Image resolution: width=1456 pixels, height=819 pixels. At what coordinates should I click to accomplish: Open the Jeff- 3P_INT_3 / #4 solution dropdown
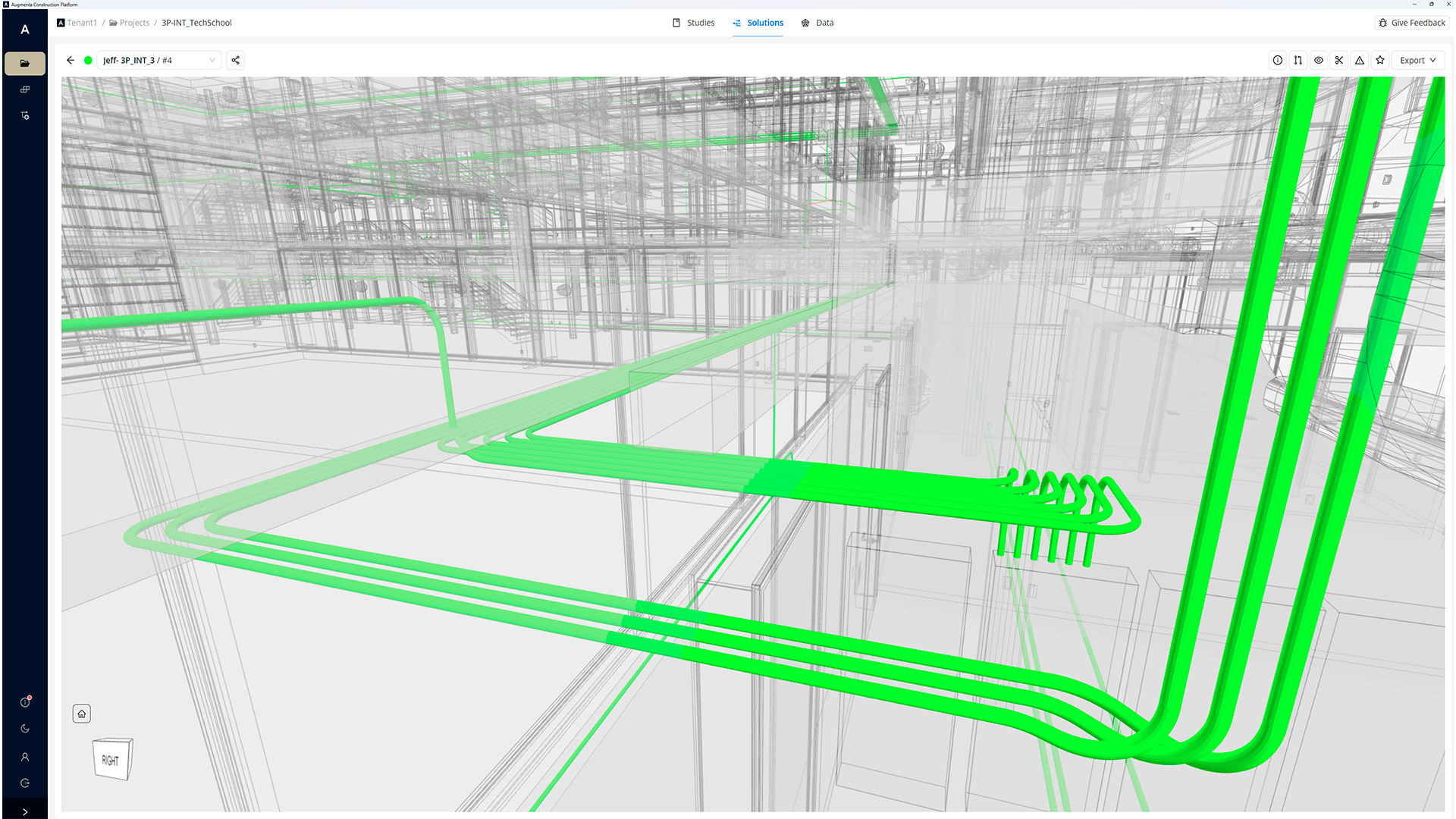(159, 61)
